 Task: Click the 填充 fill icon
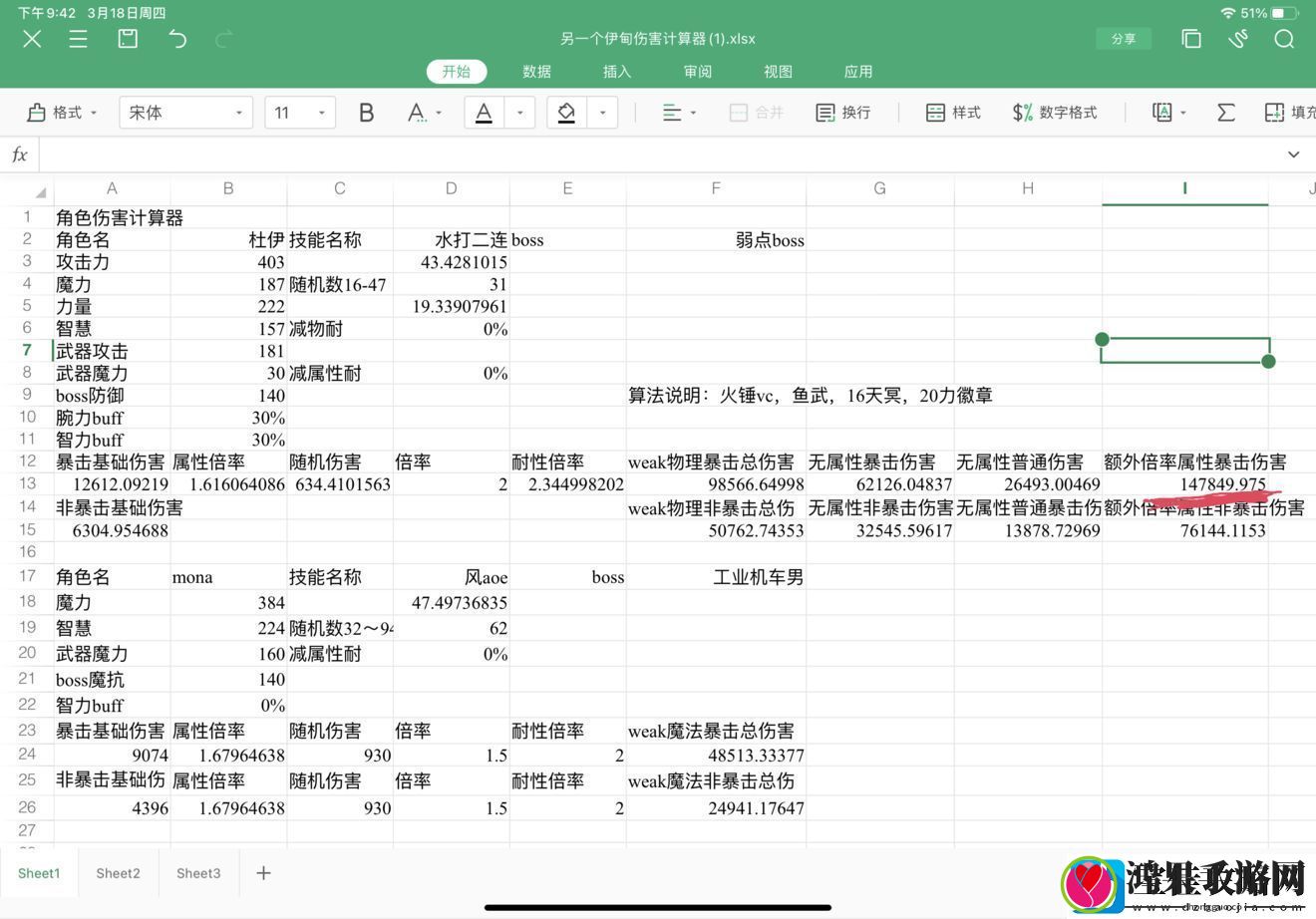[1290, 113]
